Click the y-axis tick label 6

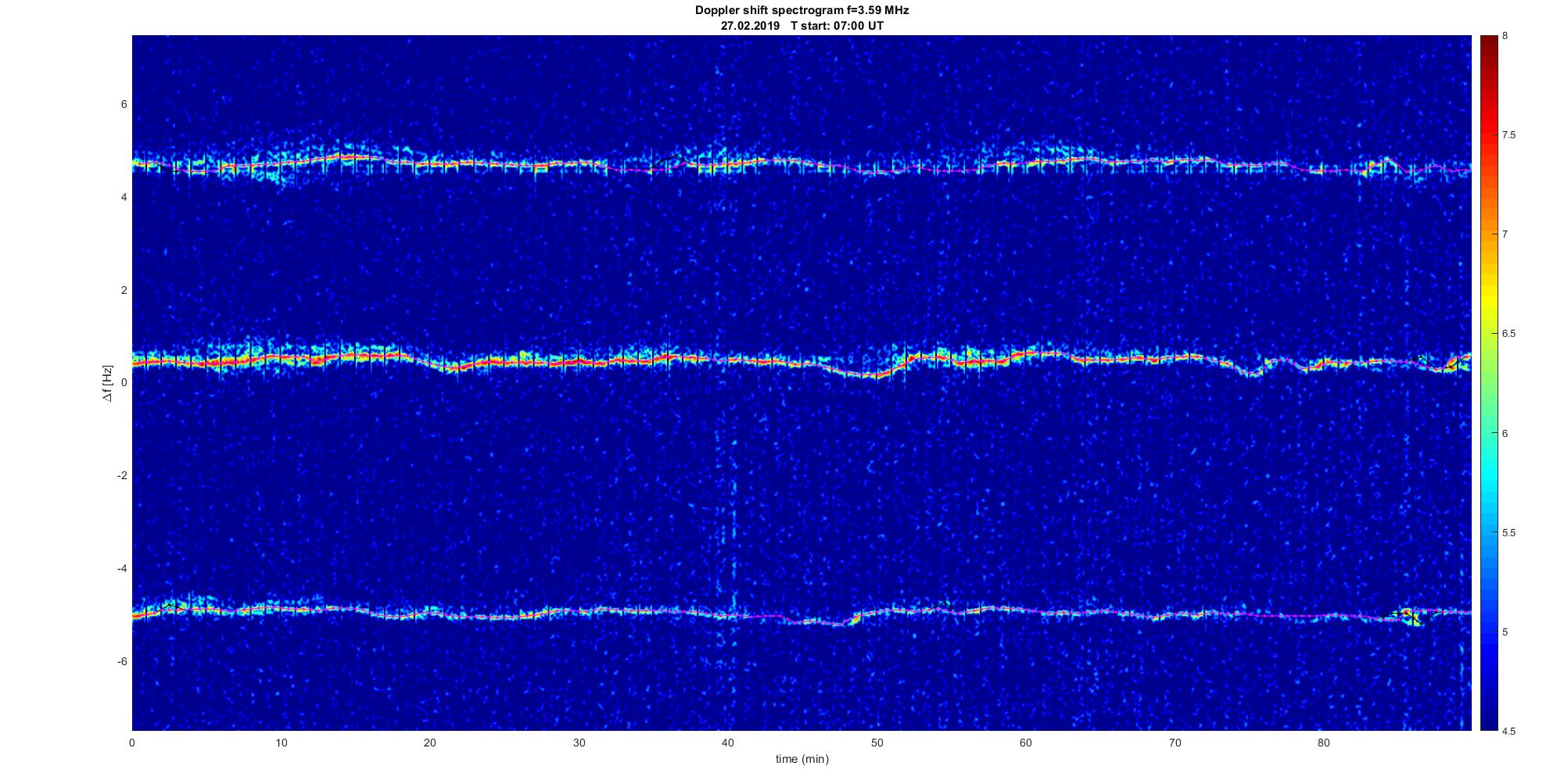[x=124, y=105]
